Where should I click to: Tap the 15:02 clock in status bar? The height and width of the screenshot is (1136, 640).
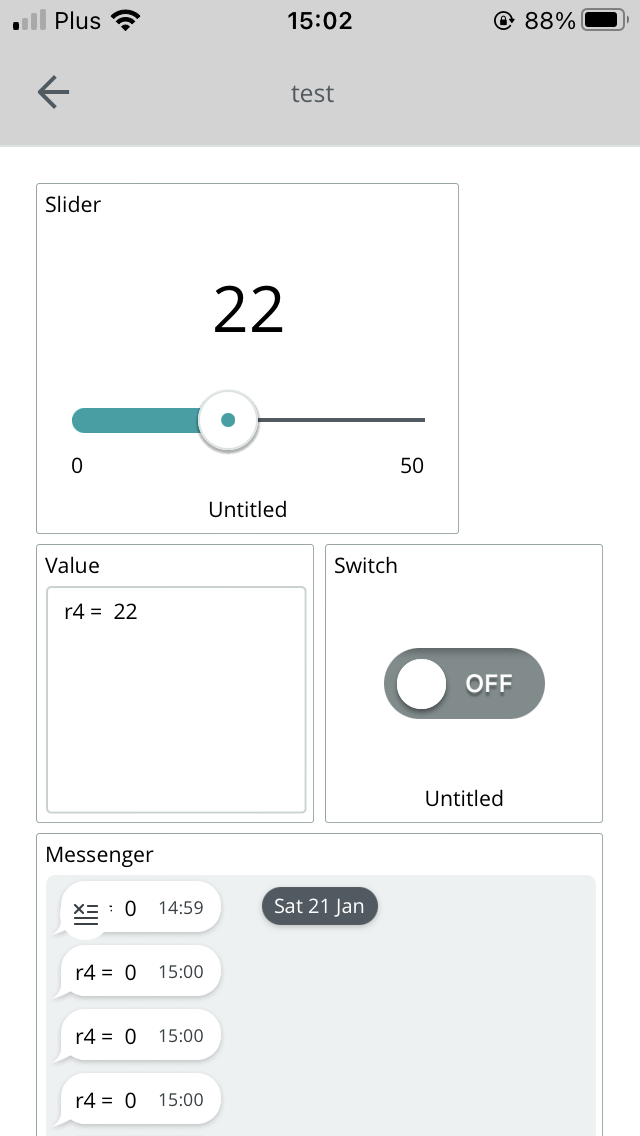(320, 20)
